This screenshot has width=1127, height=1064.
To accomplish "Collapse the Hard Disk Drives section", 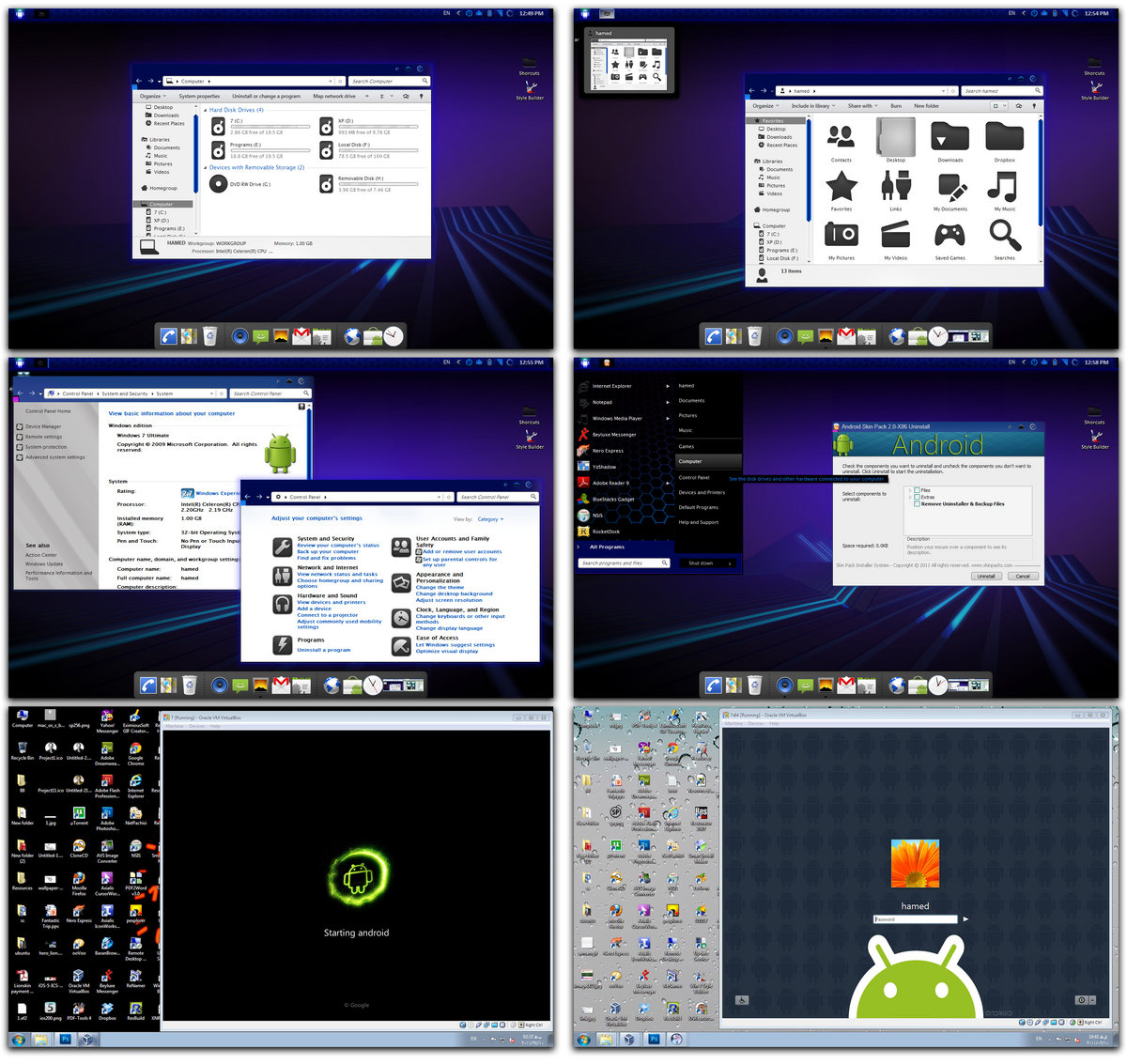I will 206,110.
